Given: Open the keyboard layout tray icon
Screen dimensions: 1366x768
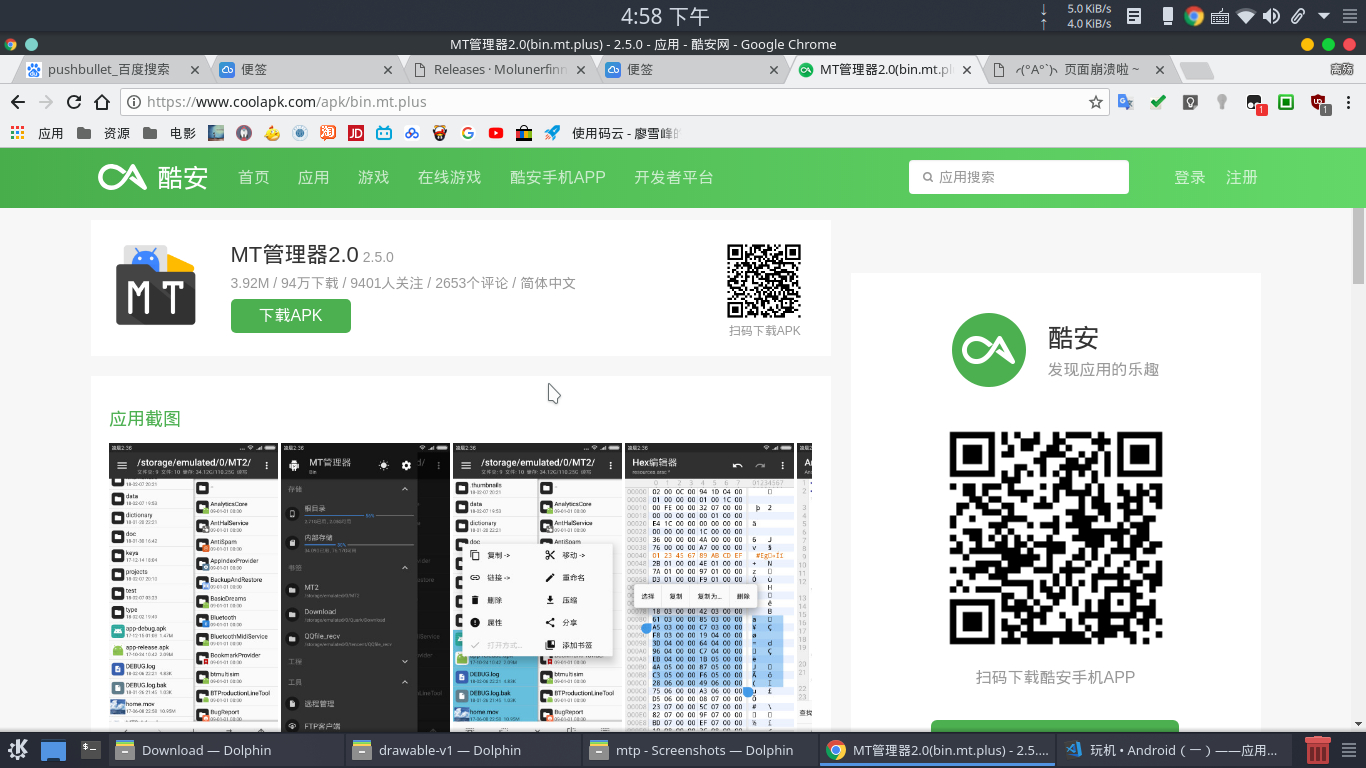Looking at the screenshot, I should coord(1219,16).
